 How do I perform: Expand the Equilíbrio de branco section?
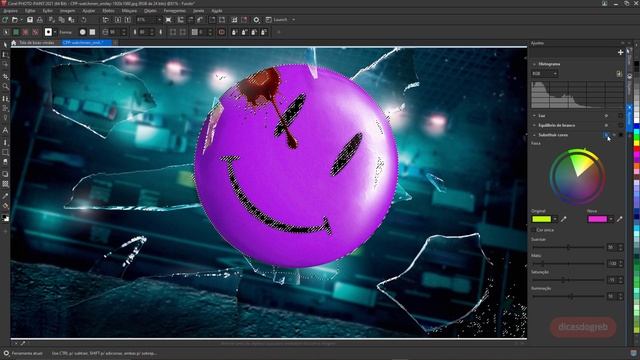coord(534,125)
